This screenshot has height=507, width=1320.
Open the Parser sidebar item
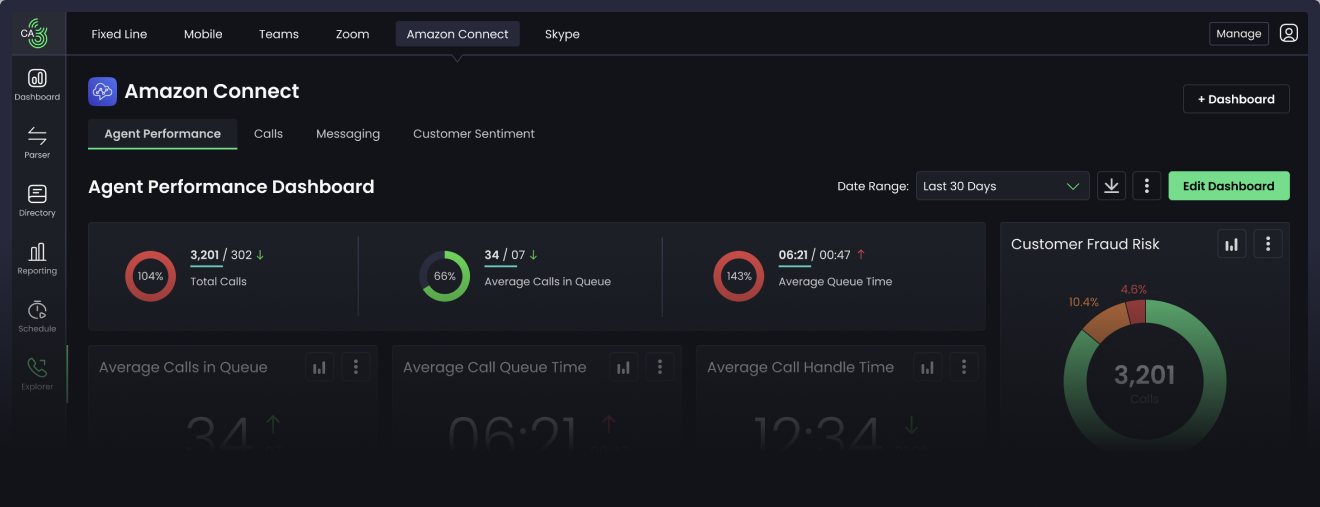coord(37,142)
